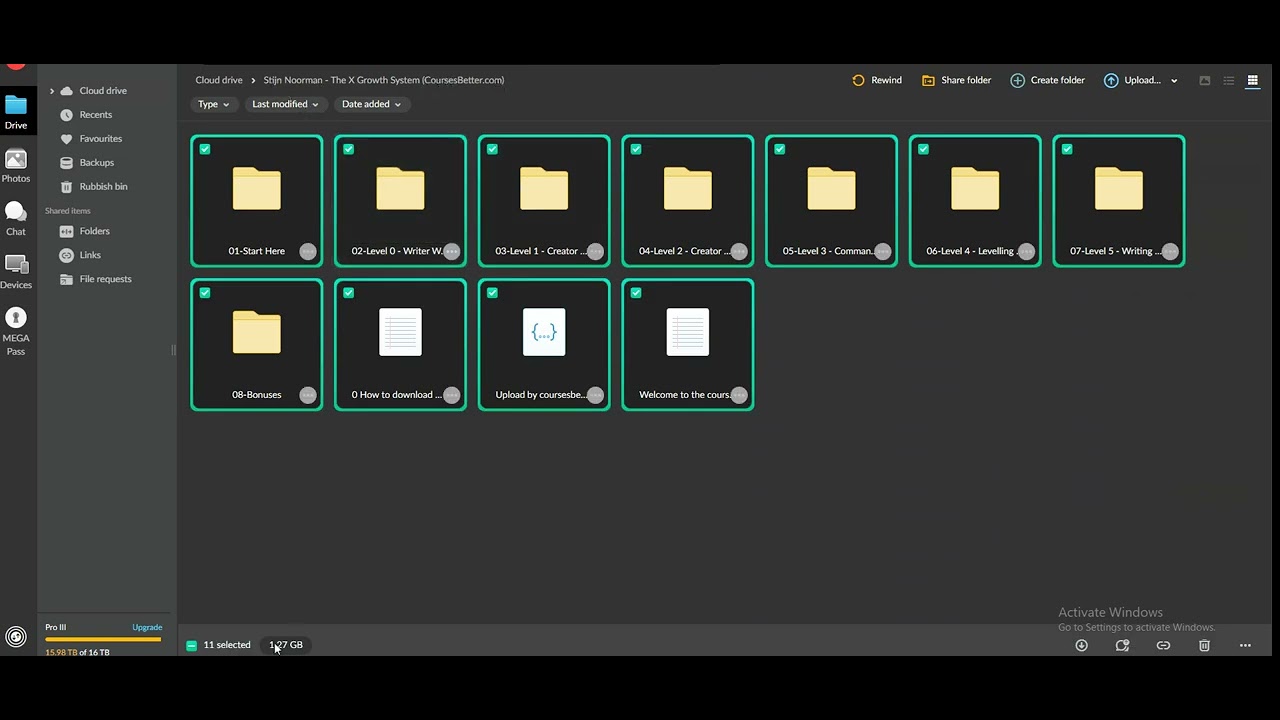Screen dimensions: 1280x720
Task: Open the Devices section in the left rail
Action: (x=16, y=271)
